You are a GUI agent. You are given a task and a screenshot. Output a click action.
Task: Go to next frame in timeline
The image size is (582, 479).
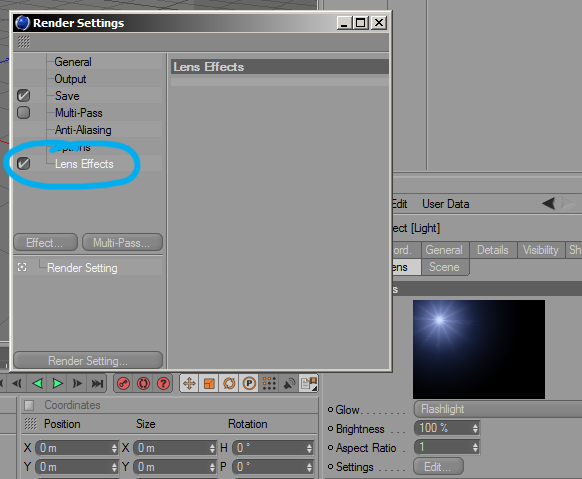coord(77,383)
